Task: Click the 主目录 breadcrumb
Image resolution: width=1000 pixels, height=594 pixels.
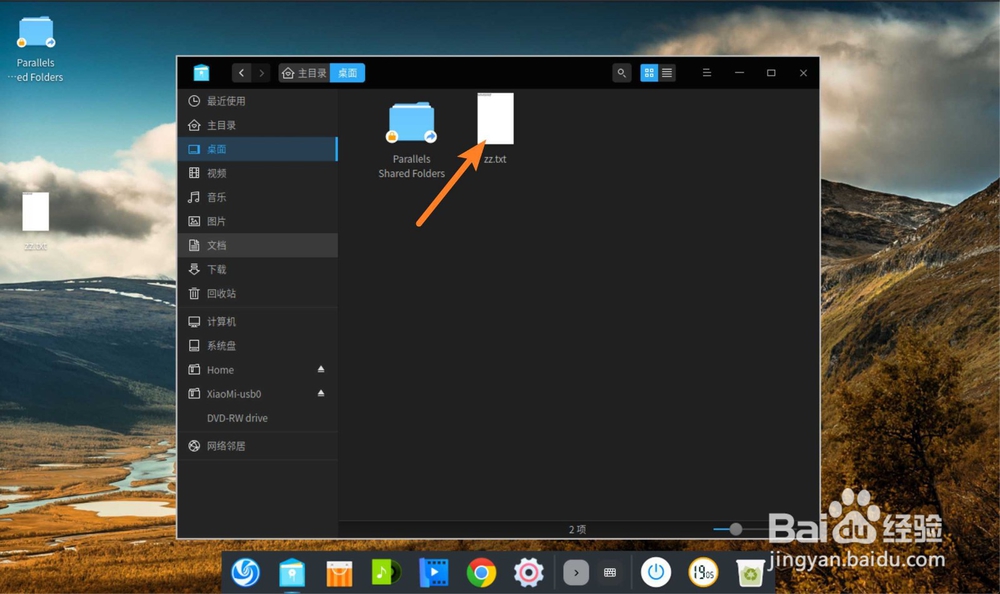Action: click(x=304, y=73)
